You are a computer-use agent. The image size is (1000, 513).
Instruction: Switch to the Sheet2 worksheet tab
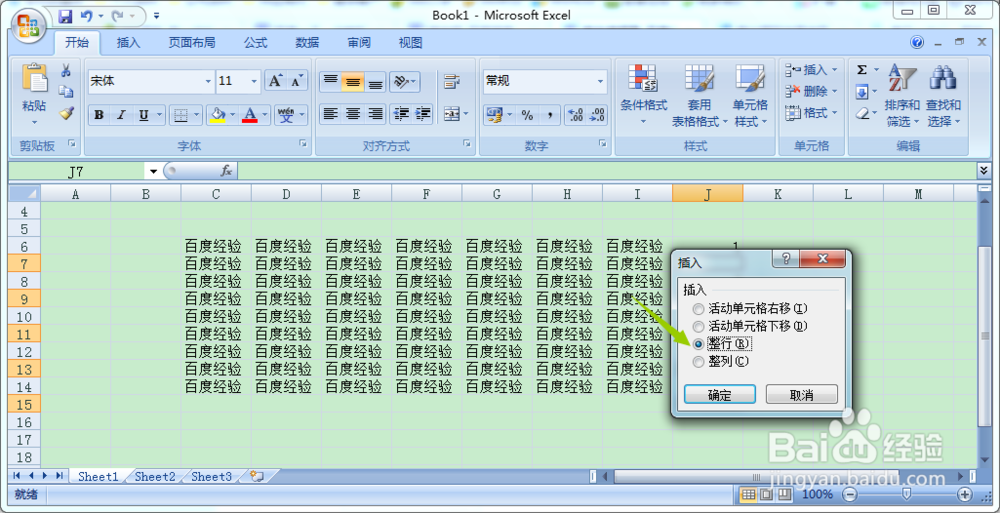[155, 477]
